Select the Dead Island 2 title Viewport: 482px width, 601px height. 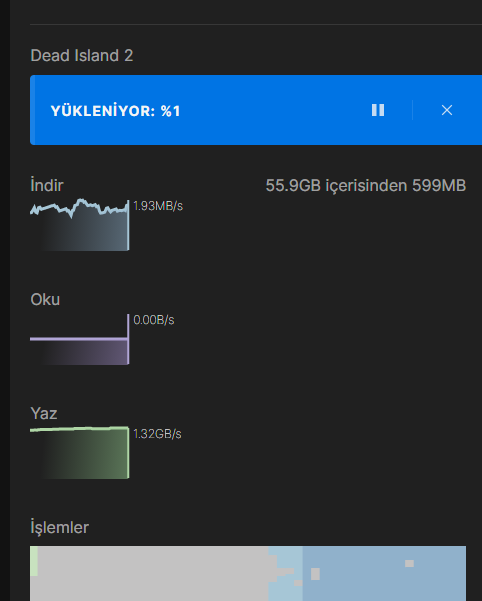point(82,56)
